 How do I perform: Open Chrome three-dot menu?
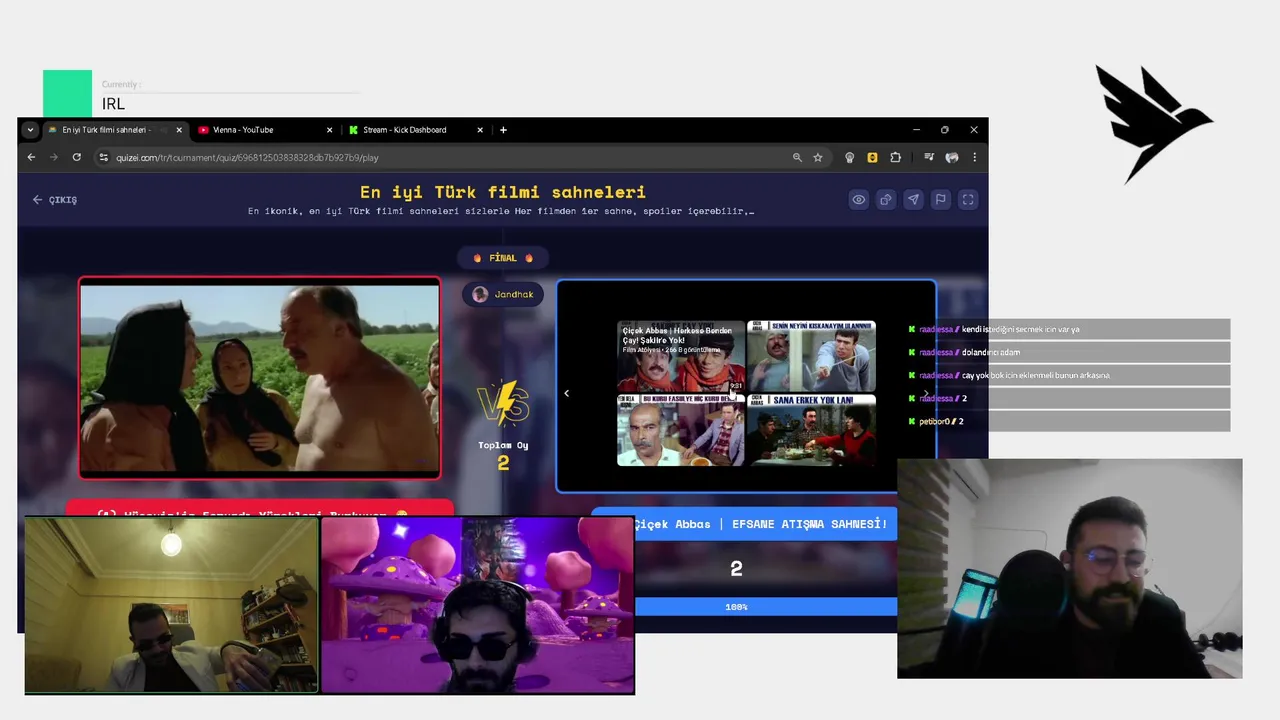coord(974,157)
